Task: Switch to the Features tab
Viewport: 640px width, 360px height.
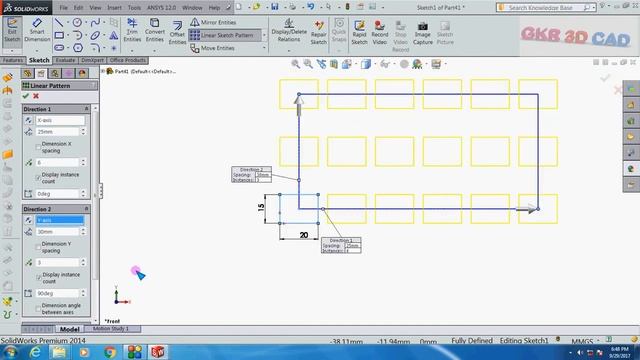Action: click(13, 60)
